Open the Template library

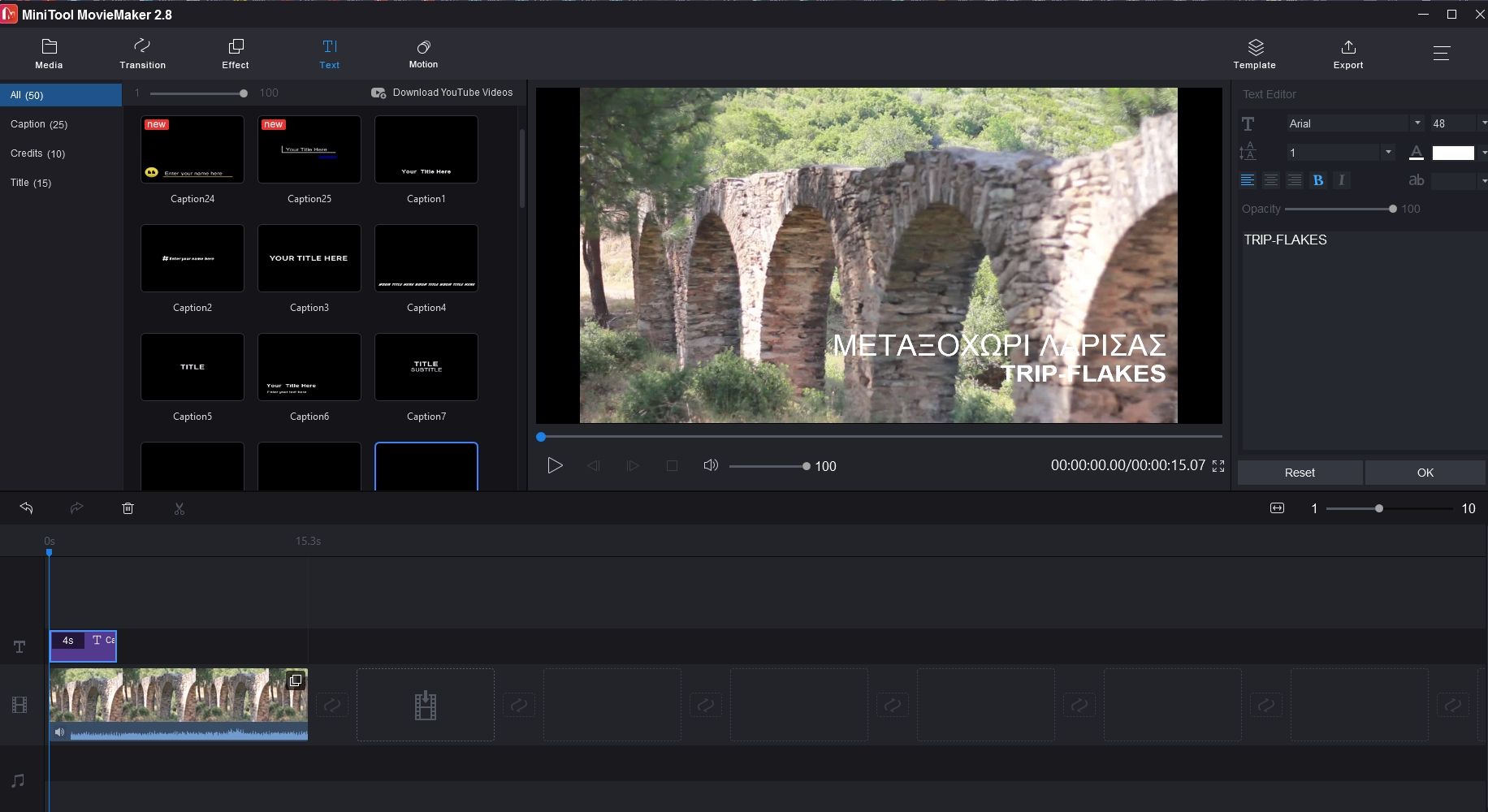click(x=1254, y=54)
